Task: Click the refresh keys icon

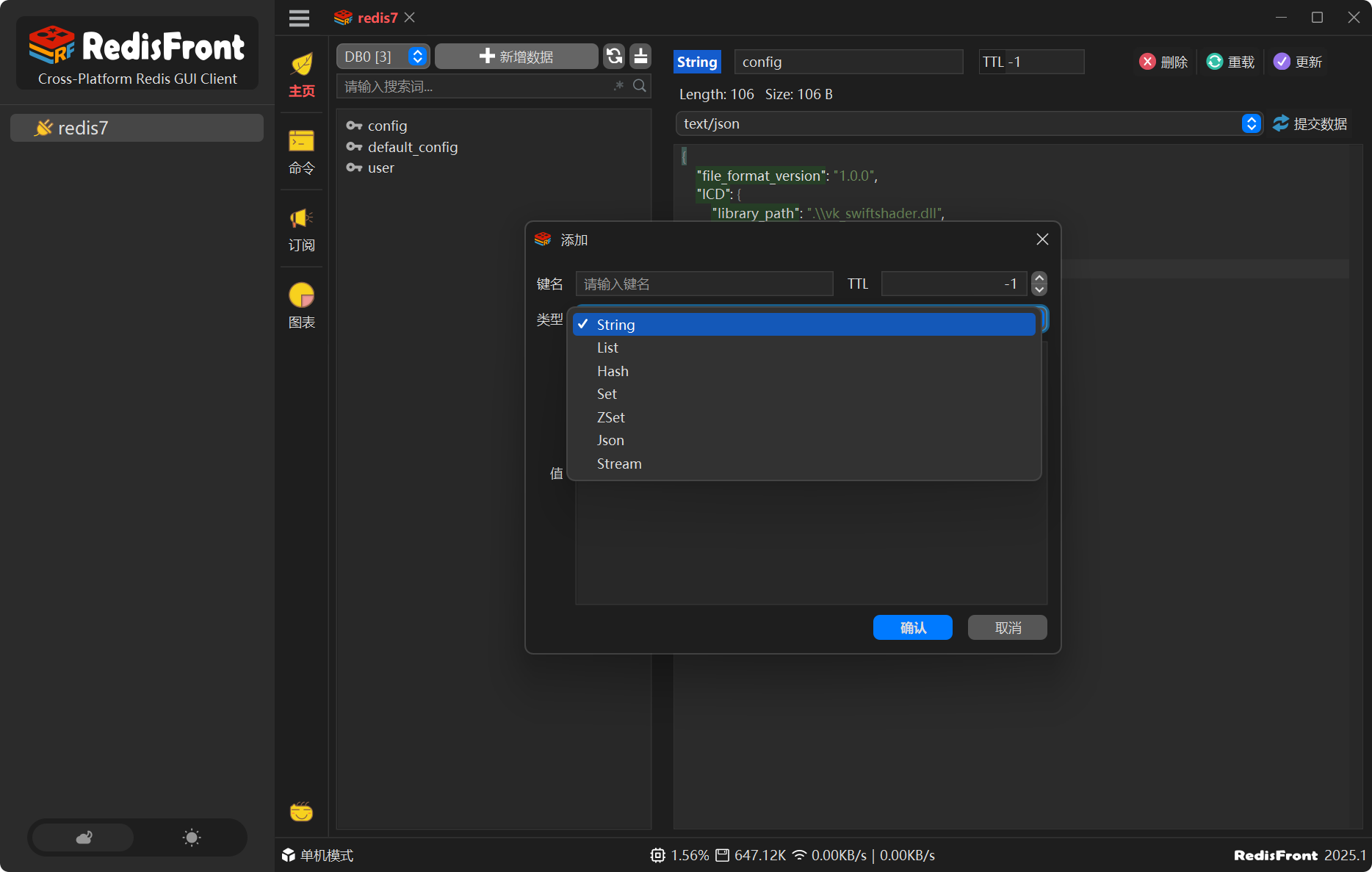Action: [x=615, y=56]
